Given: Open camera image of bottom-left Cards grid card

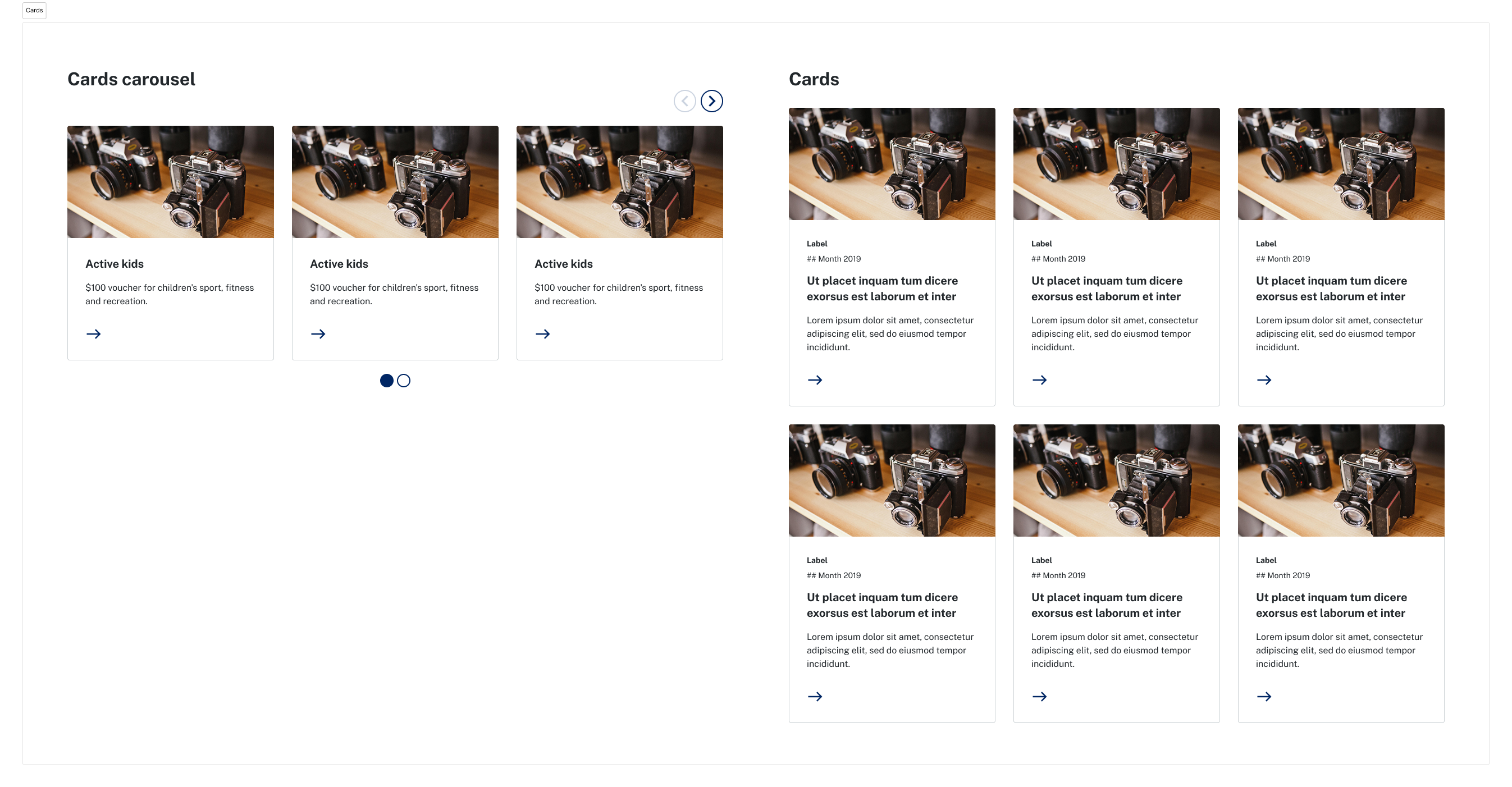Looking at the screenshot, I should click(x=892, y=481).
